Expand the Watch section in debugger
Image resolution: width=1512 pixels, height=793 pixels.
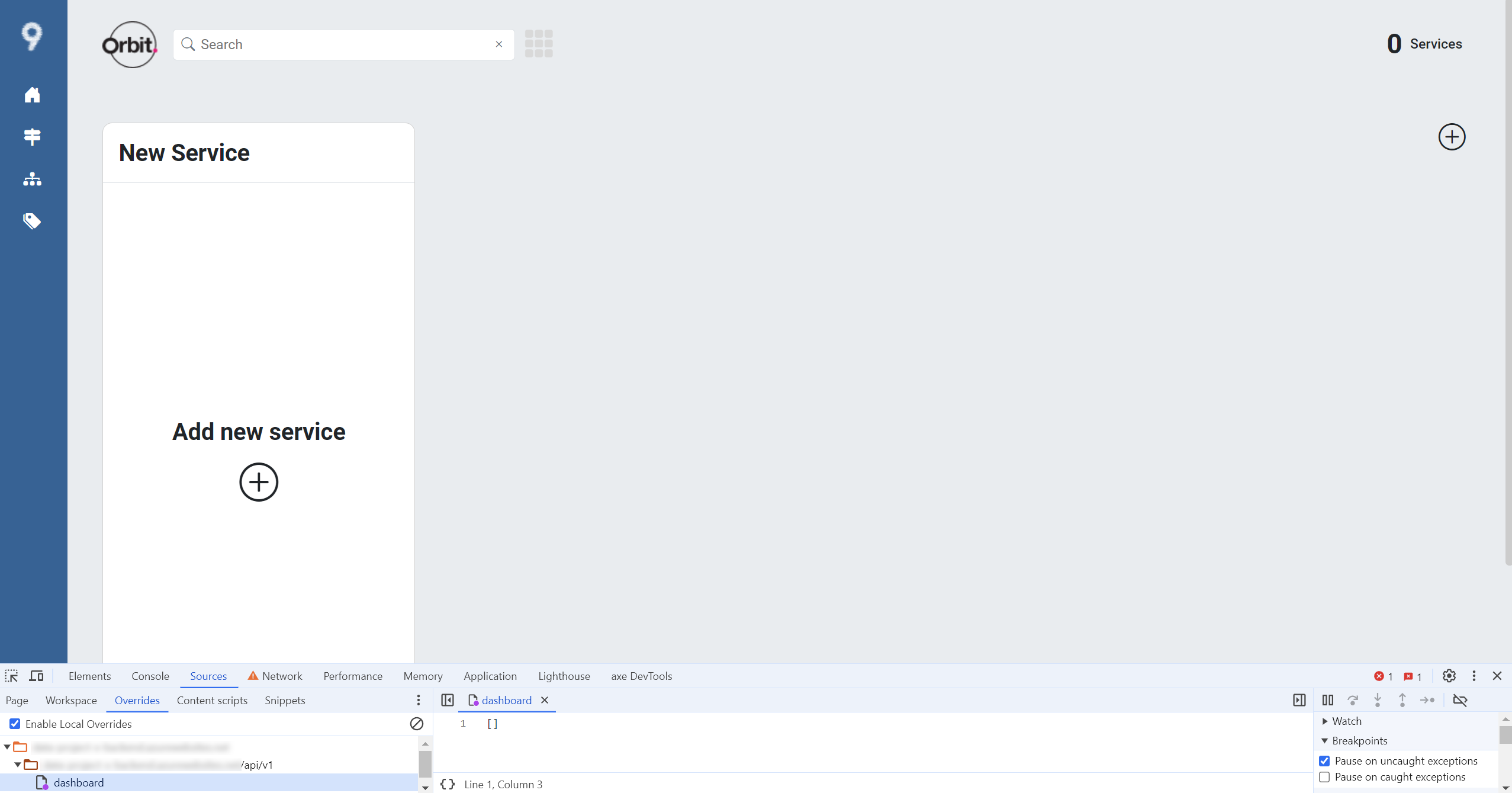coord(1325,720)
